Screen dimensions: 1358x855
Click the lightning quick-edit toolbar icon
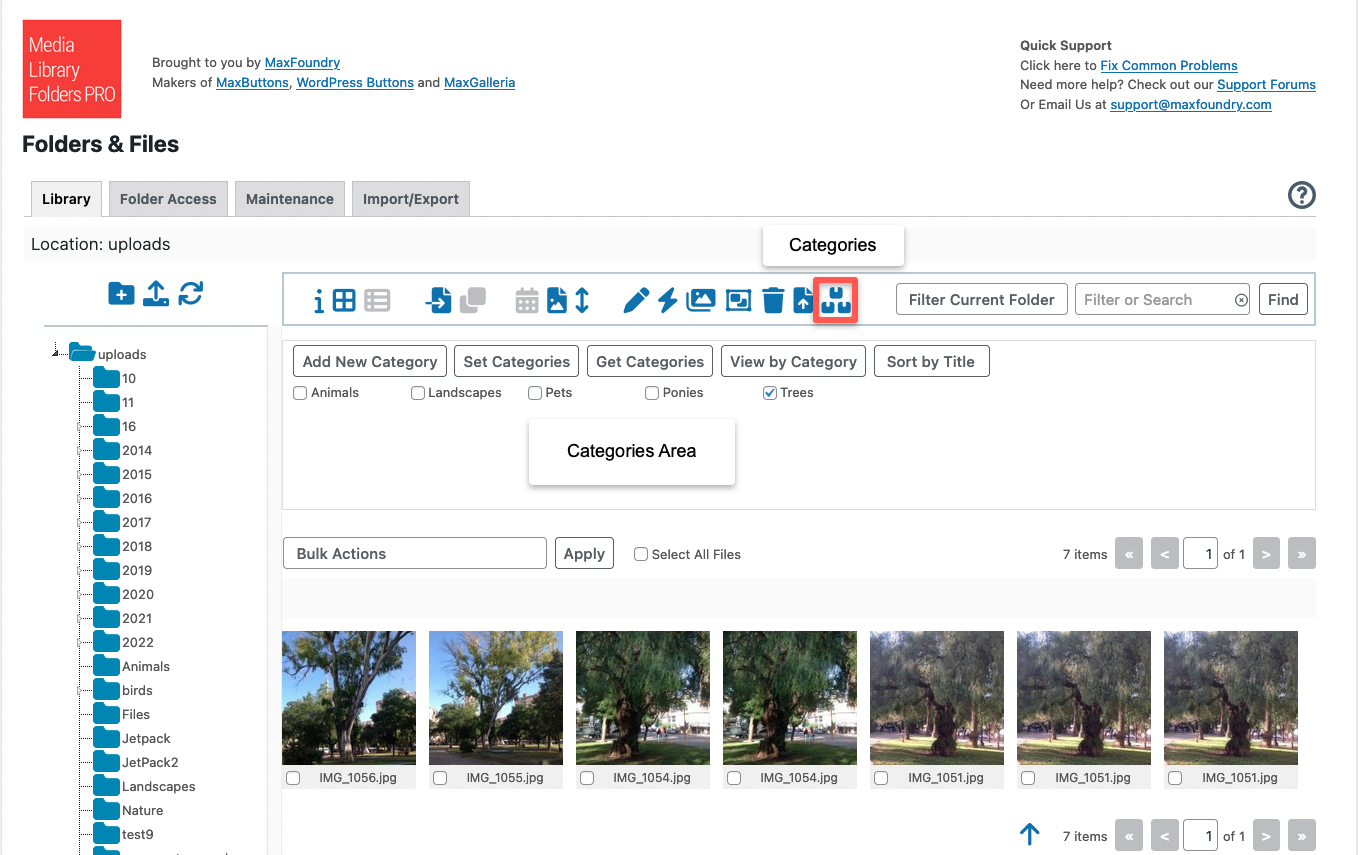pyautogui.click(x=666, y=299)
